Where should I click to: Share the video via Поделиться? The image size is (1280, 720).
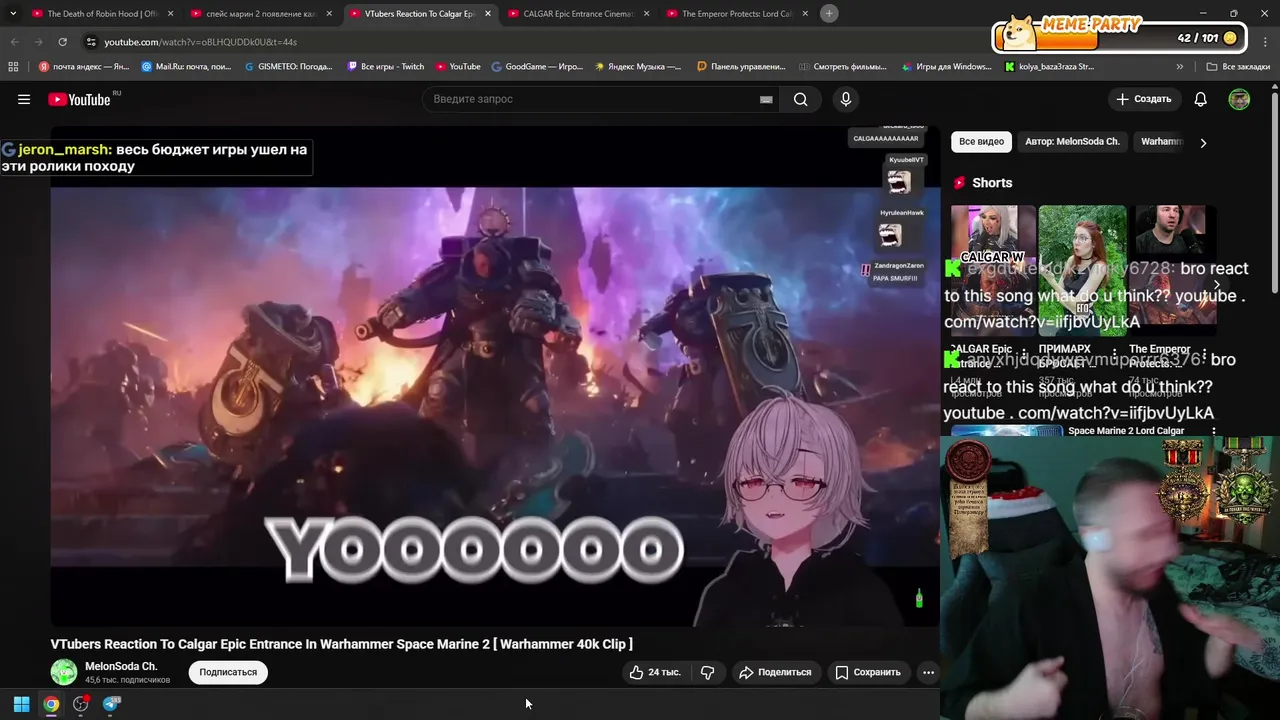775,672
